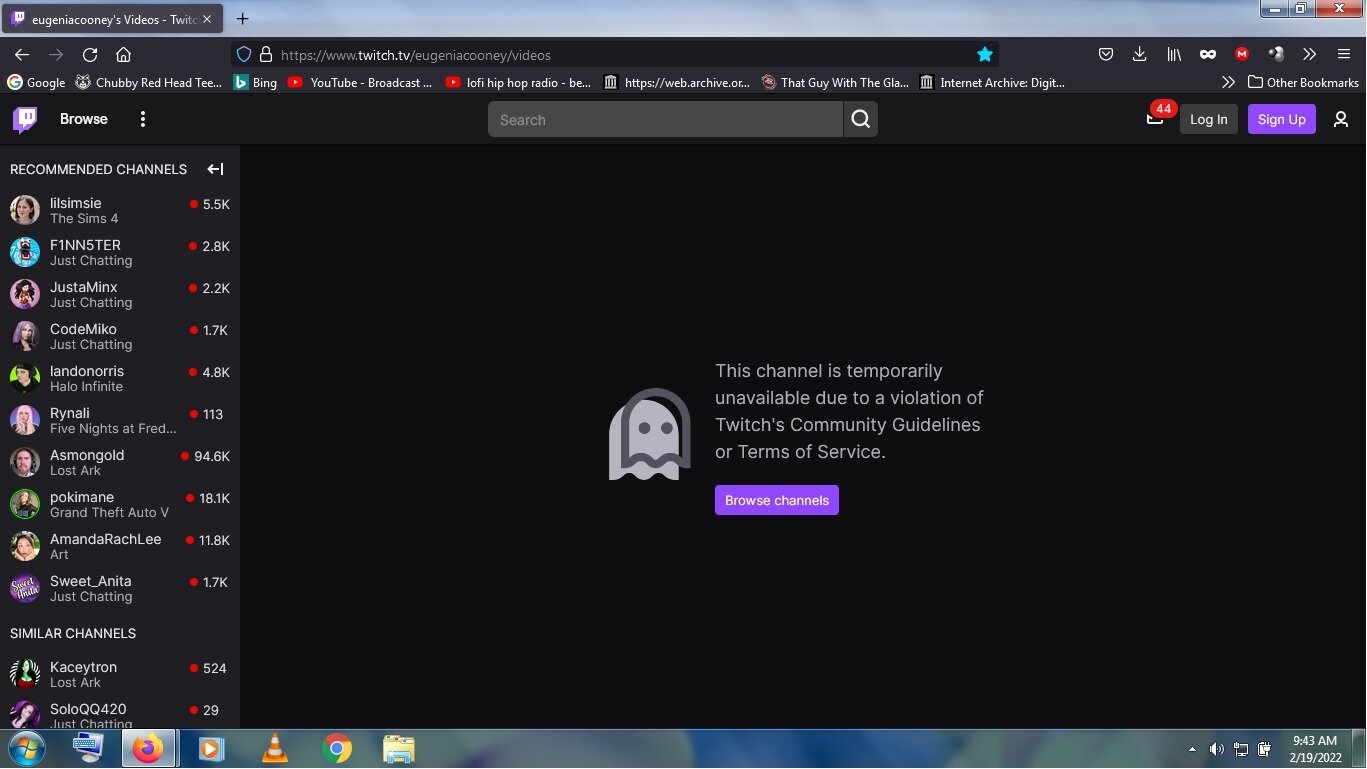Expand the hidden bookmarks overflow chevron
The height and width of the screenshot is (769, 1367).
click(x=1228, y=82)
